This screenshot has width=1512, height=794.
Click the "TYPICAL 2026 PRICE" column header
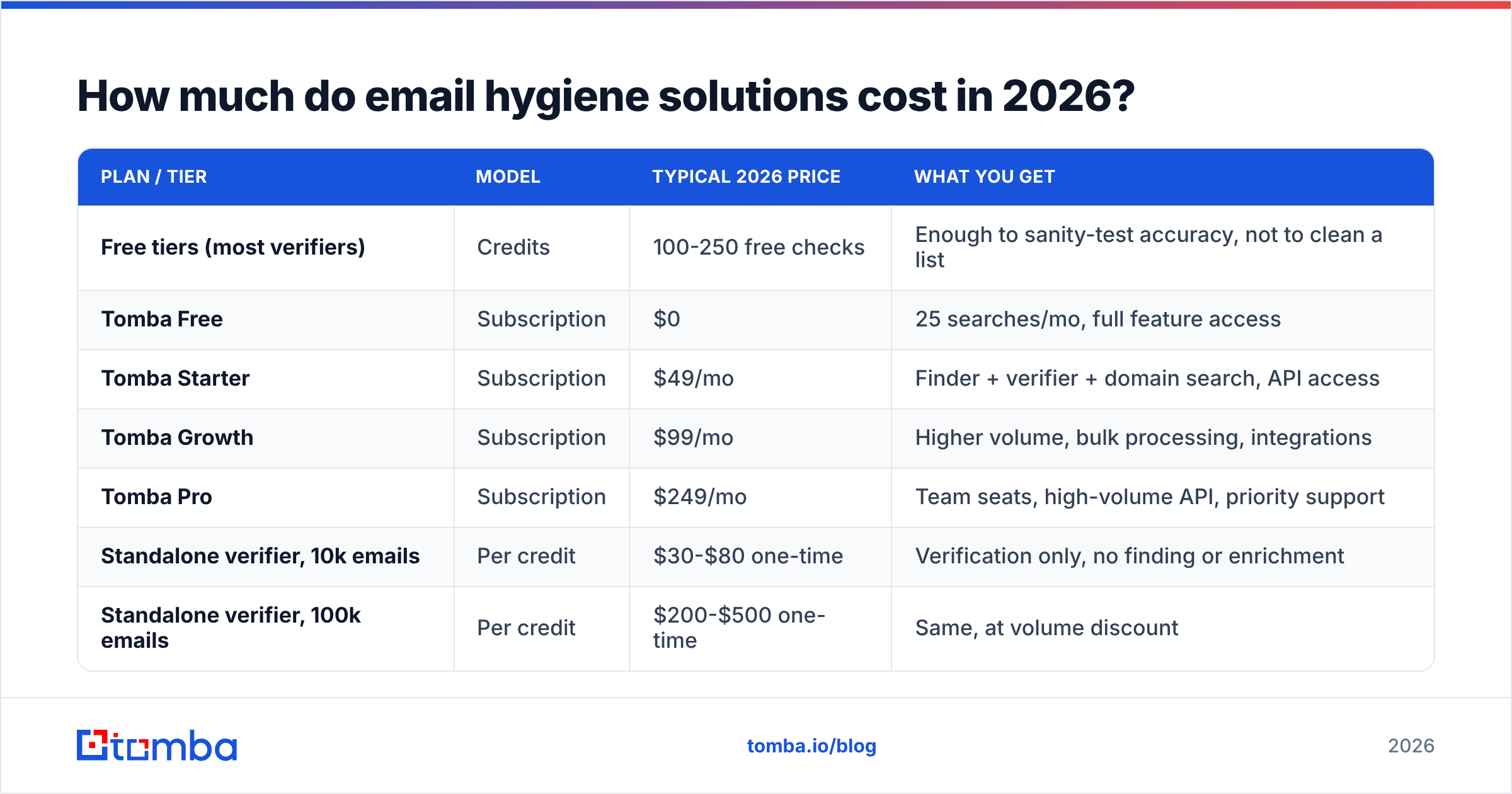(746, 176)
